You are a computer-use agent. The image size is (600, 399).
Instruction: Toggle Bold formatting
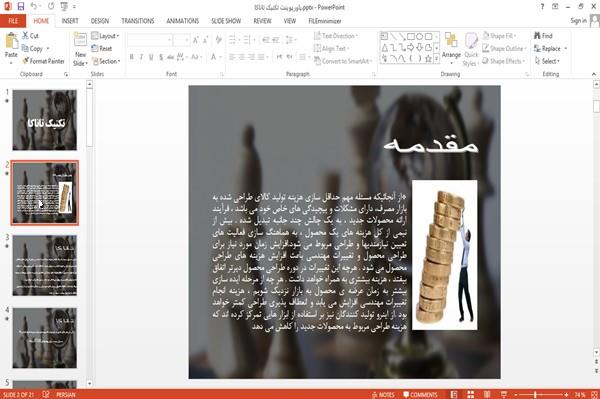132,57
